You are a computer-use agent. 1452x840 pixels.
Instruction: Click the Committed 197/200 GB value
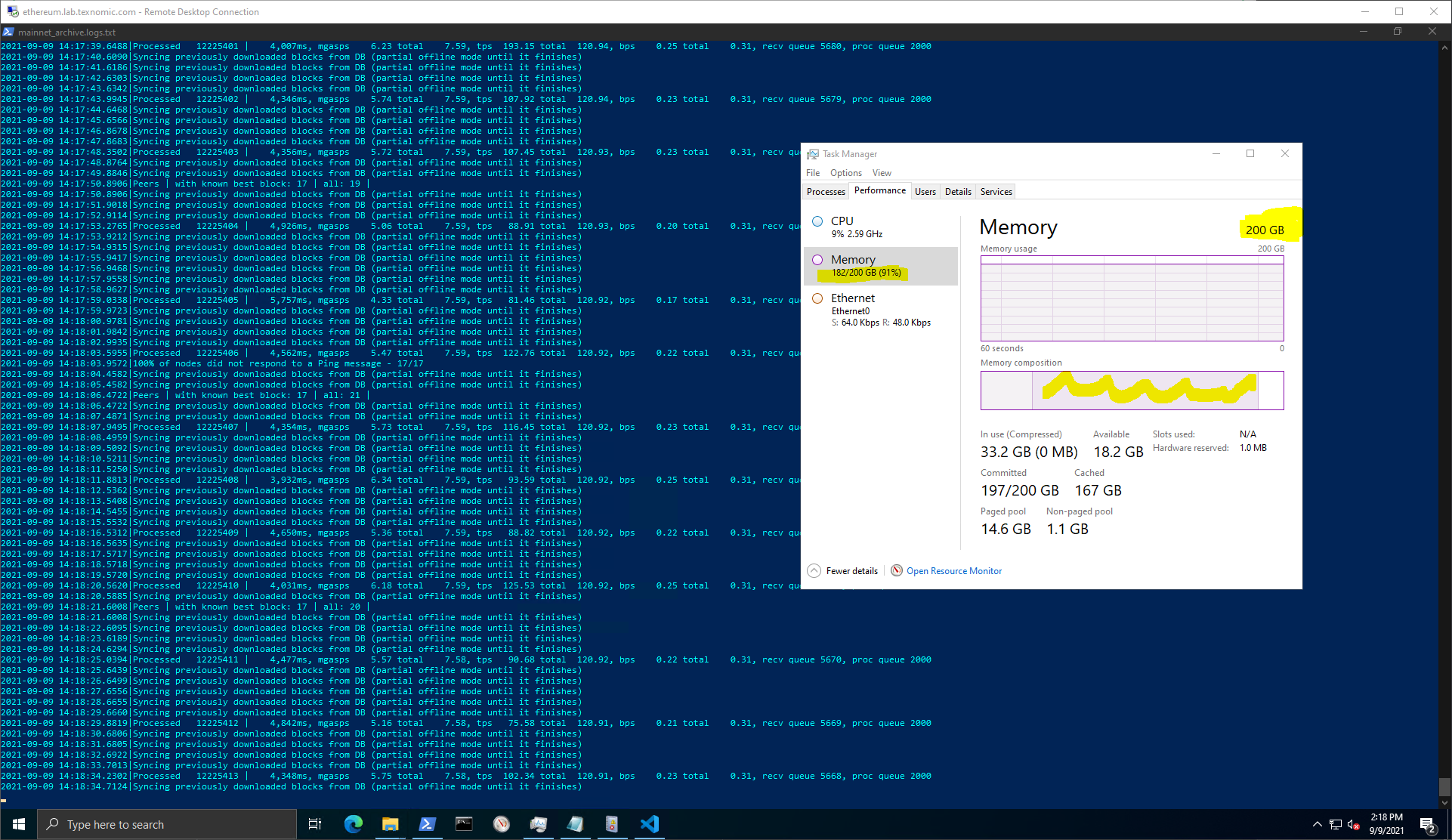coord(1020,490)
